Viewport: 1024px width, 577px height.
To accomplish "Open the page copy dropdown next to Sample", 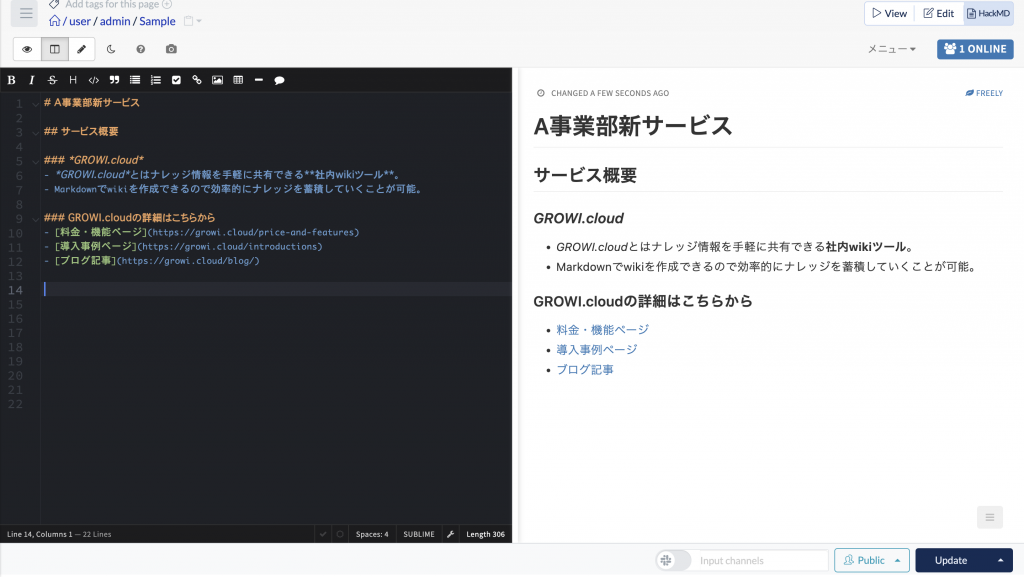I will pyautogui.click(x=192, y=21).
